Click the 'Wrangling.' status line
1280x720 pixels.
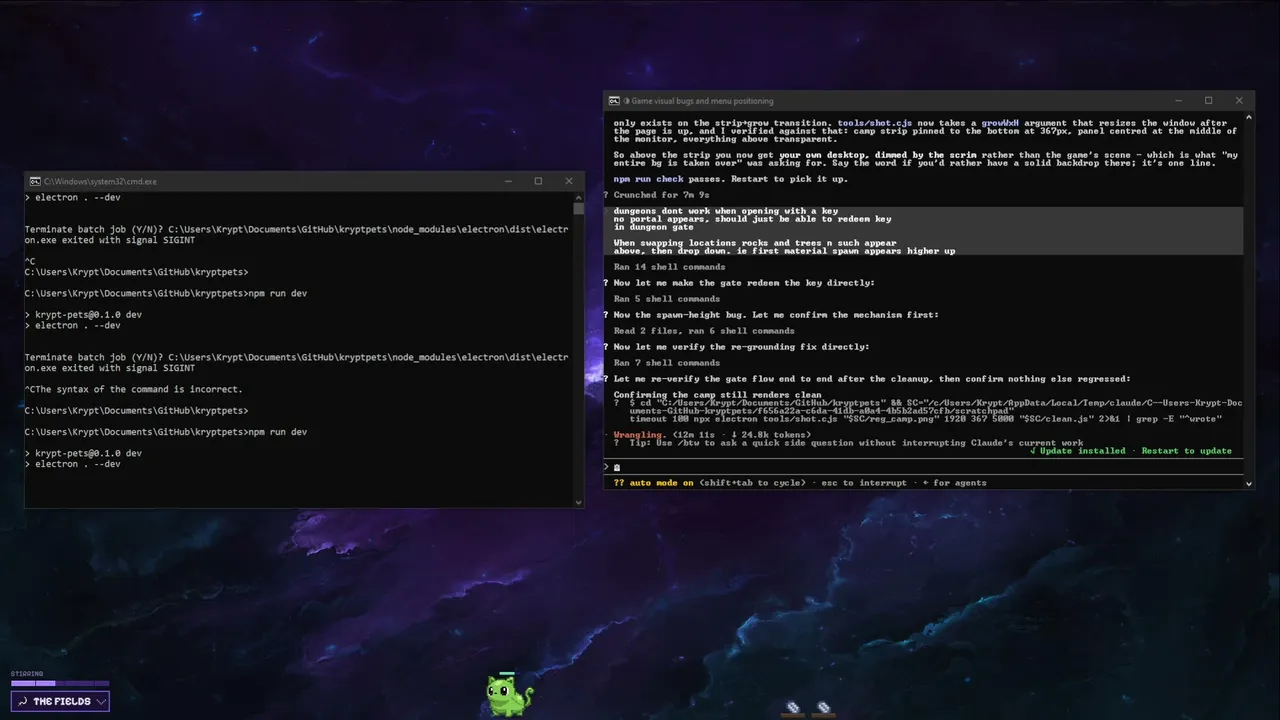(711, 435)
